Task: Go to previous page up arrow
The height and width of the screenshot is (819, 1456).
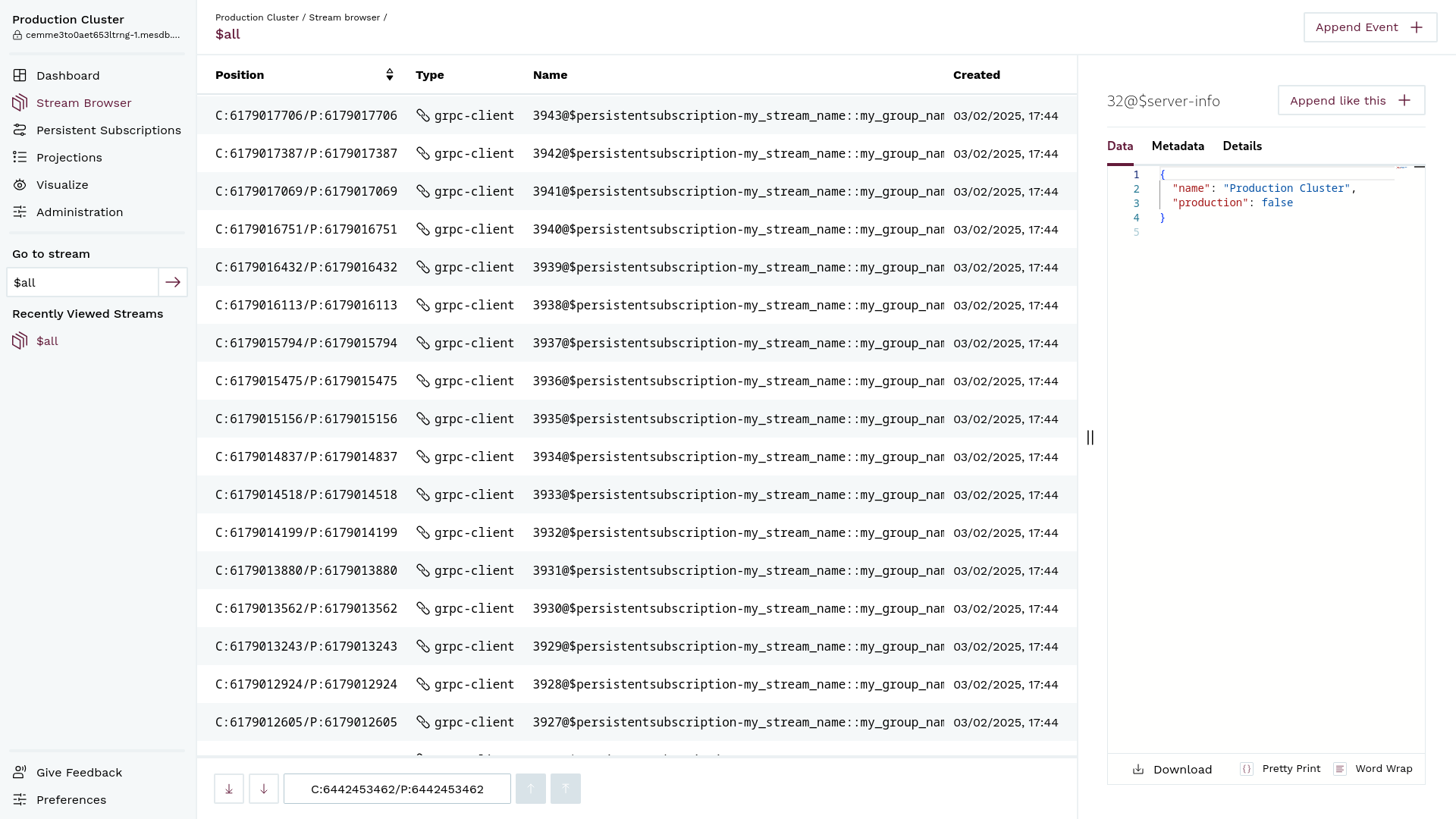Action: pos(531,789)
